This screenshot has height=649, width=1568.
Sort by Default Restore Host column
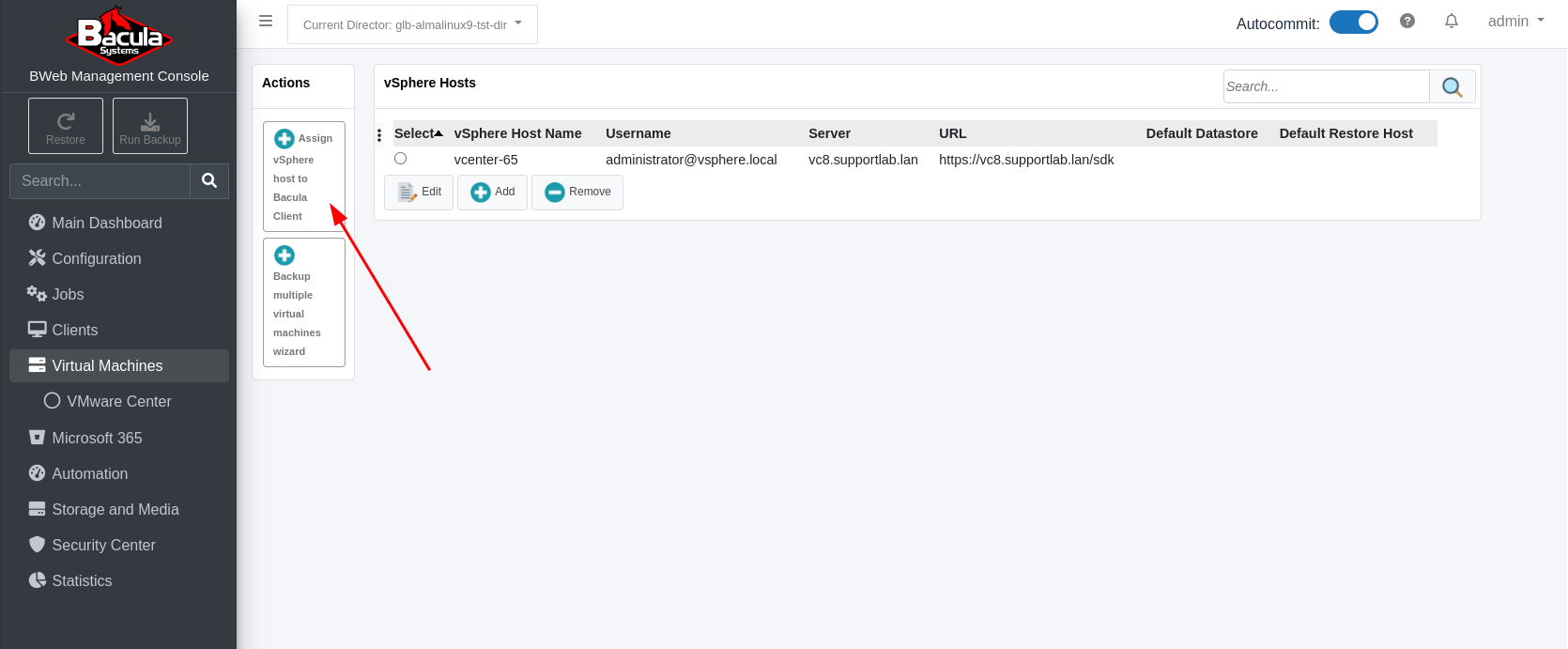[1346, 133]
